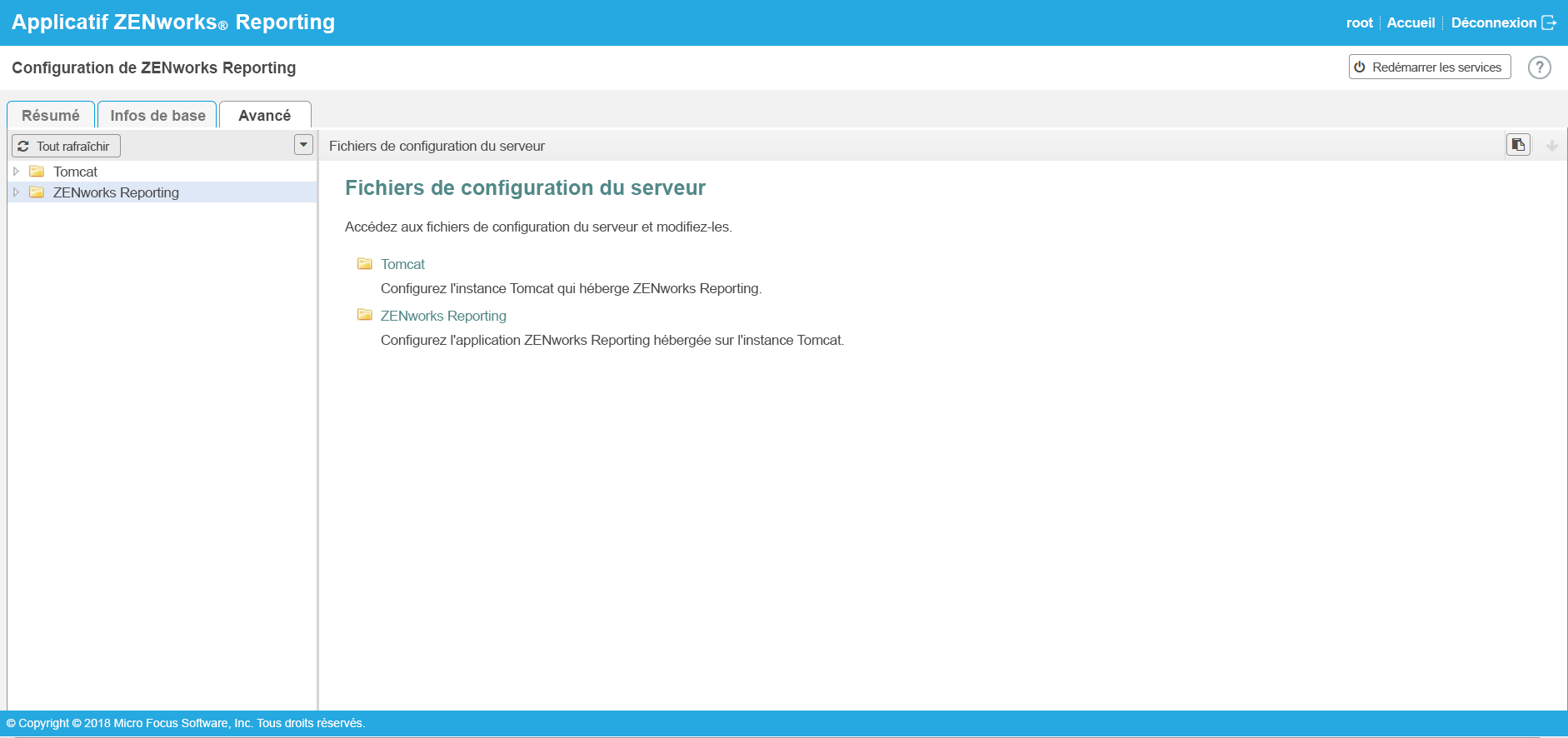Click the description Configurez l'instance Tomcat
Screen dimensions: 1568x738
click(571, 288)
